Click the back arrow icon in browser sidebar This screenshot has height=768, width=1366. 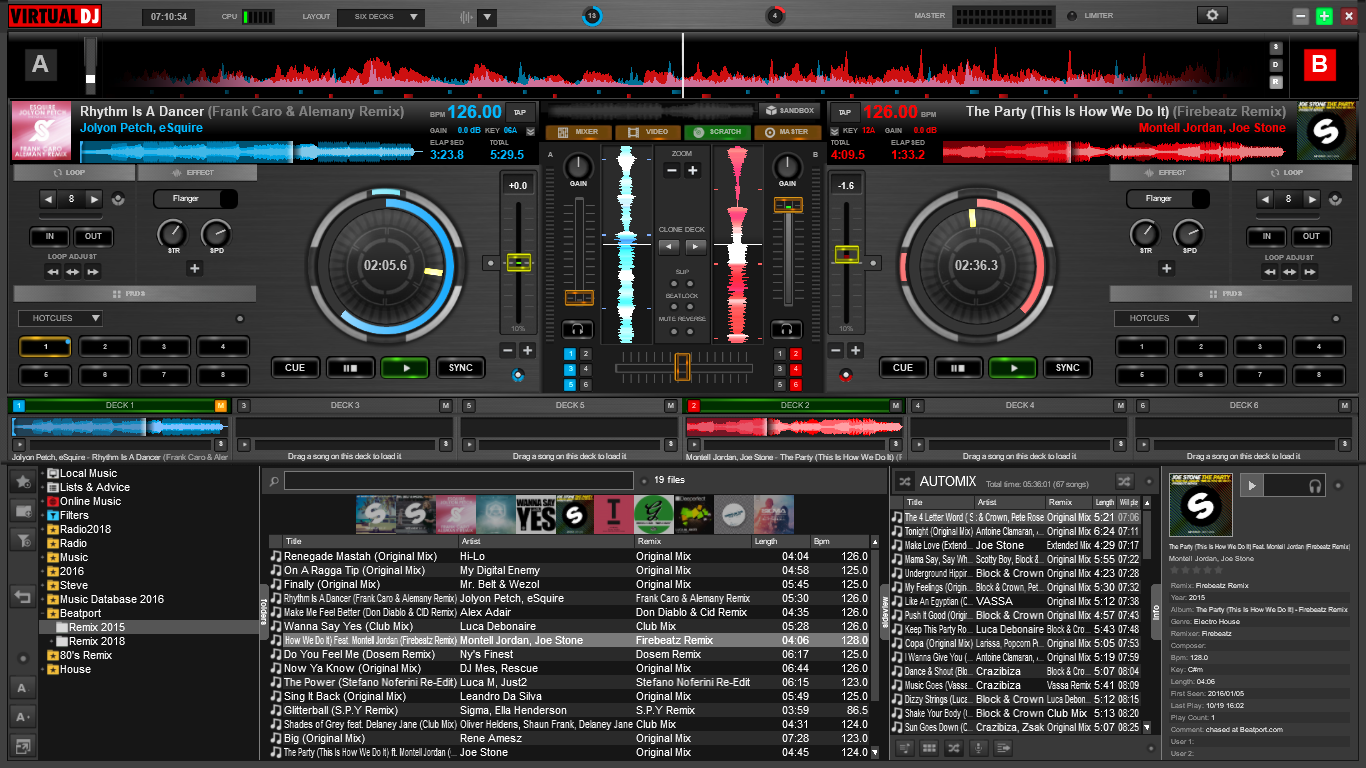22,597
